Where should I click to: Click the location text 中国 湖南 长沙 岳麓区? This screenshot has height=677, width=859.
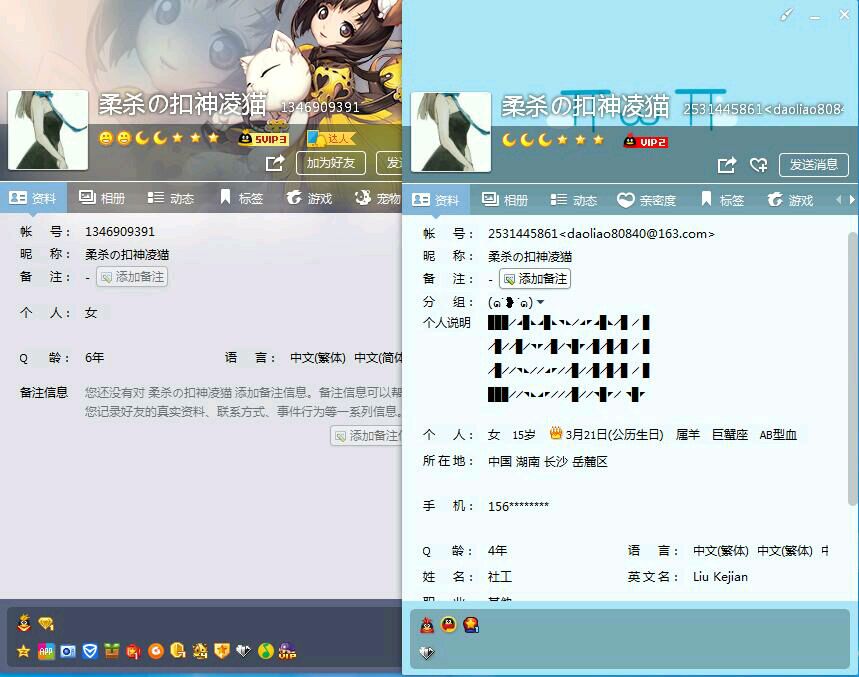point(548,461)
